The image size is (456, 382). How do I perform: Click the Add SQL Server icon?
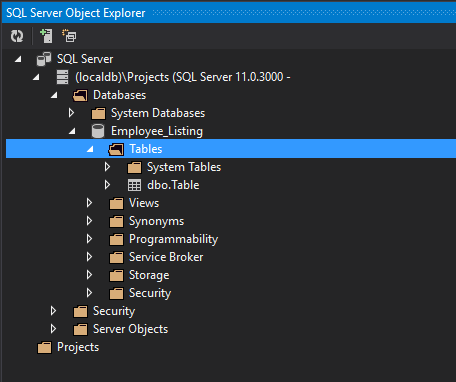pyautogui.click(x=46, y=36)
